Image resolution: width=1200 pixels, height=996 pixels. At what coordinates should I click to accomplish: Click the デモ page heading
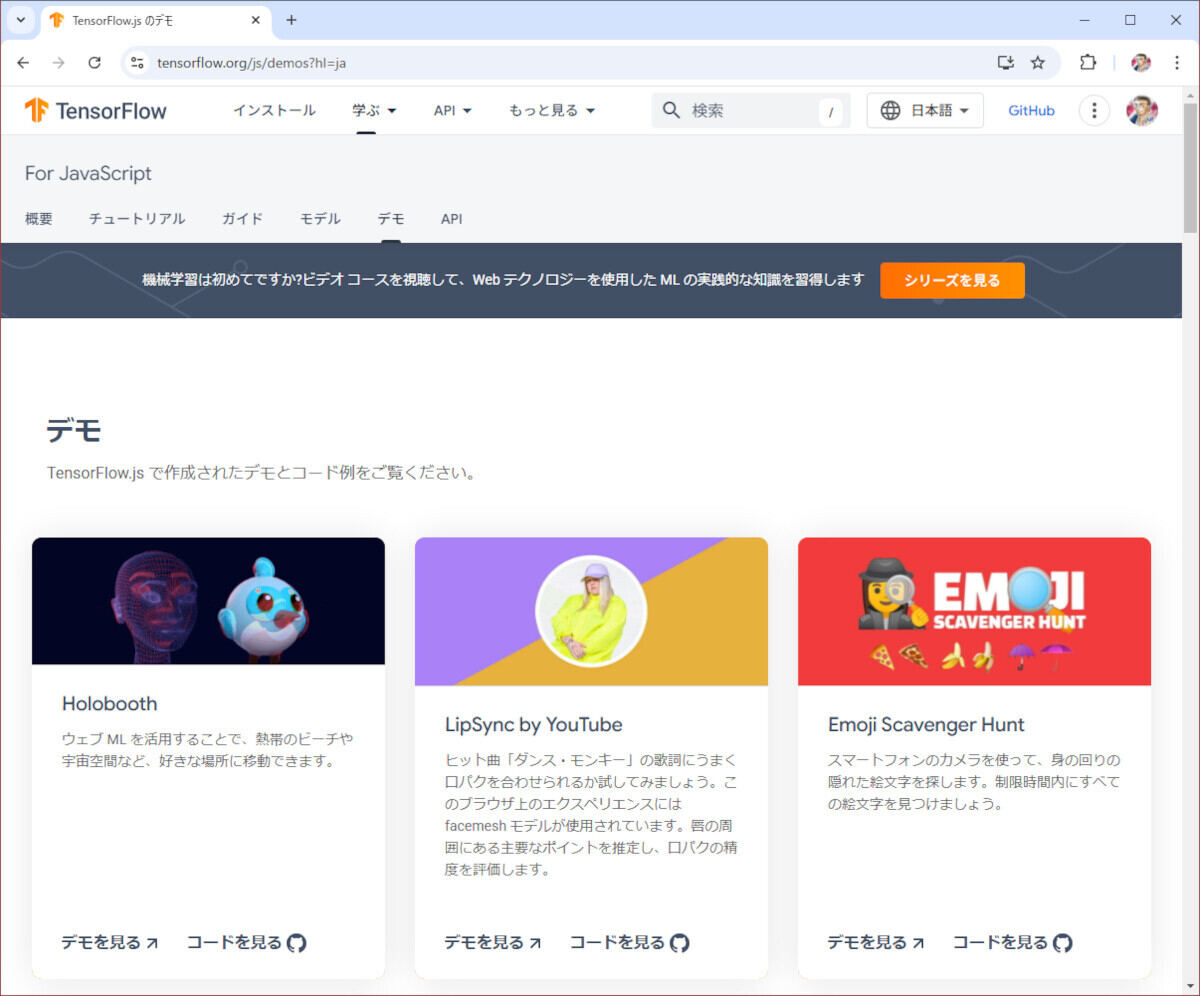click(74, 430)
